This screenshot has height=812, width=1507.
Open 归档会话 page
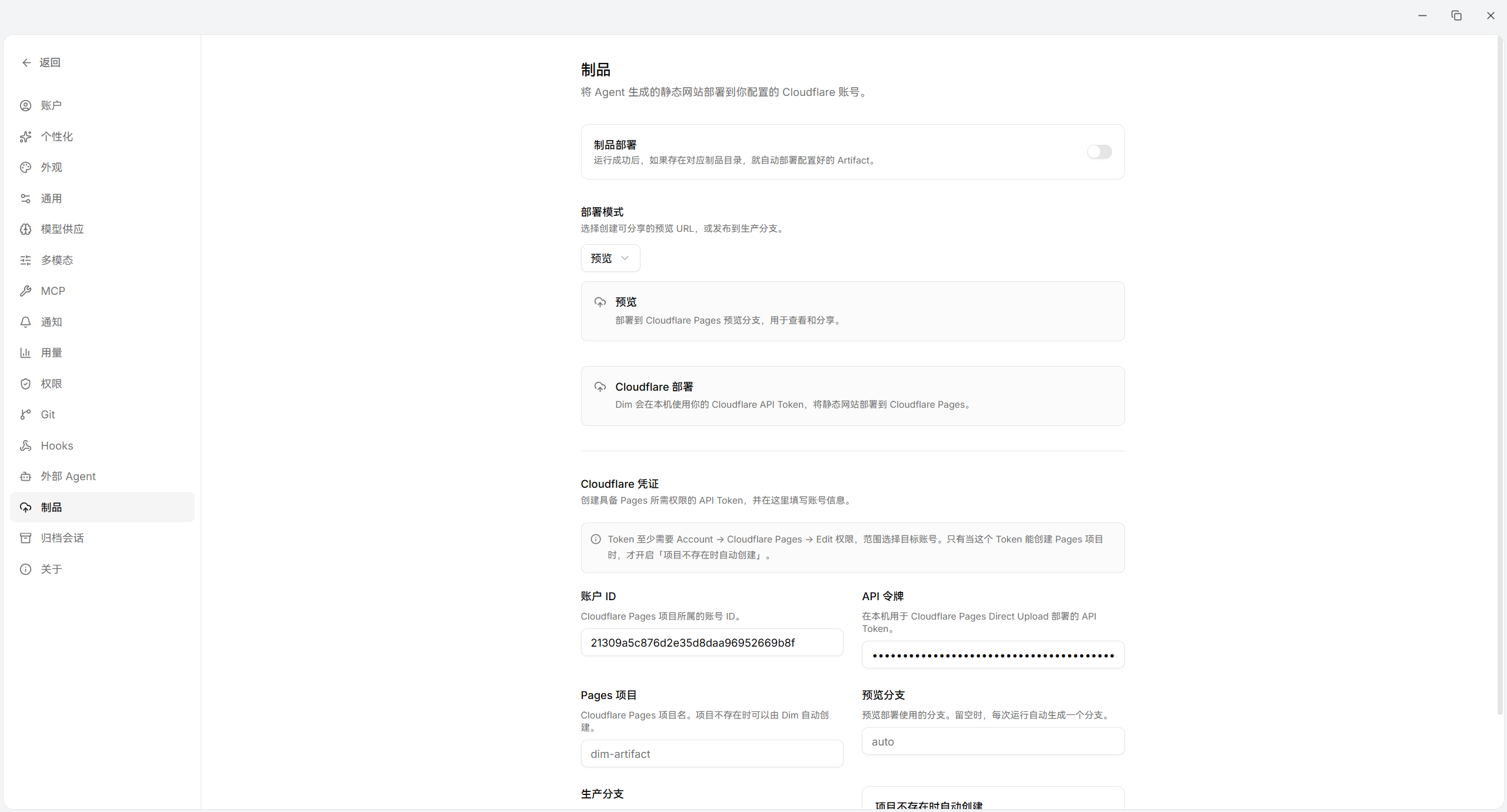[x=102, y=538]
